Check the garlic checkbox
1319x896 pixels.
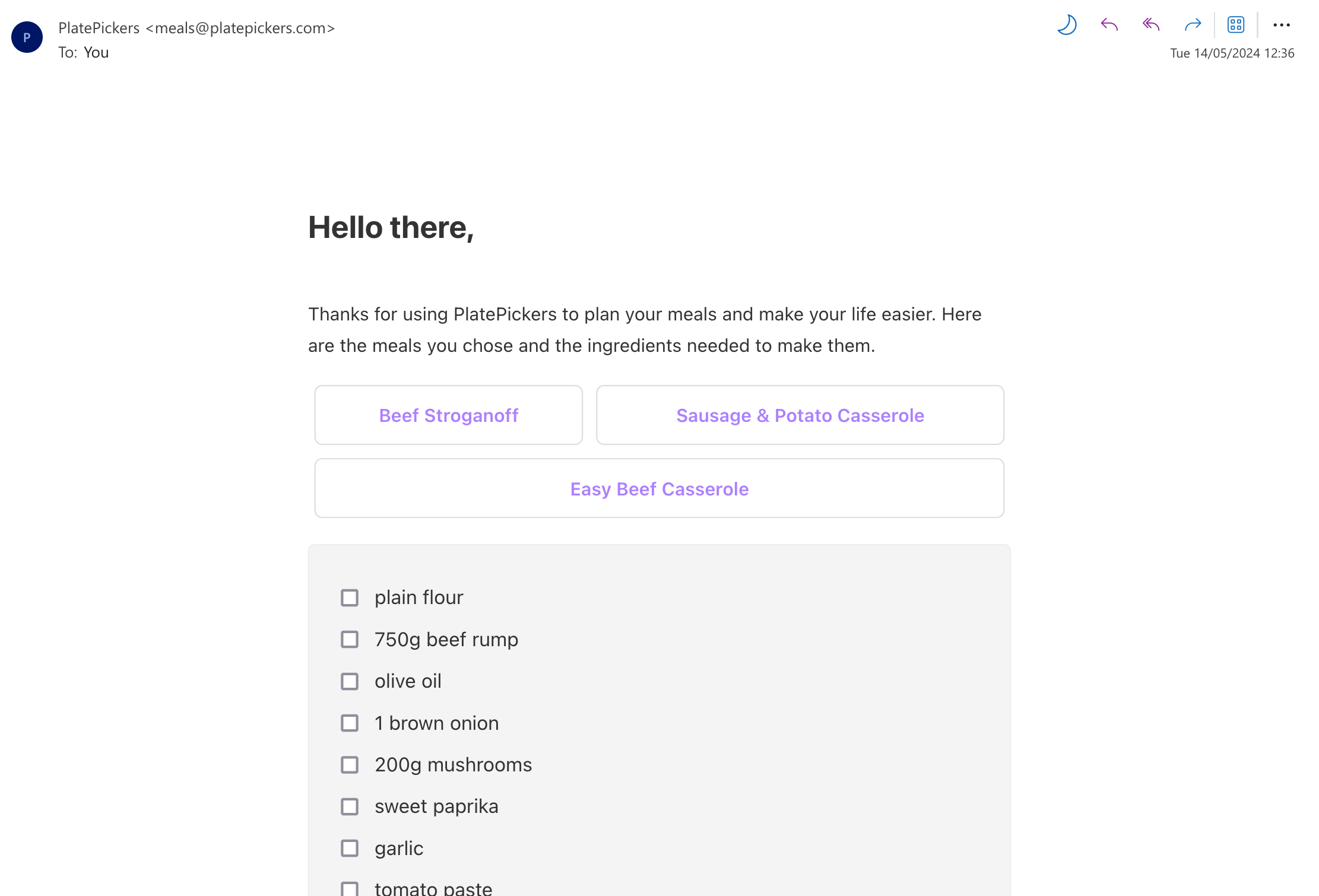(350, 849)
